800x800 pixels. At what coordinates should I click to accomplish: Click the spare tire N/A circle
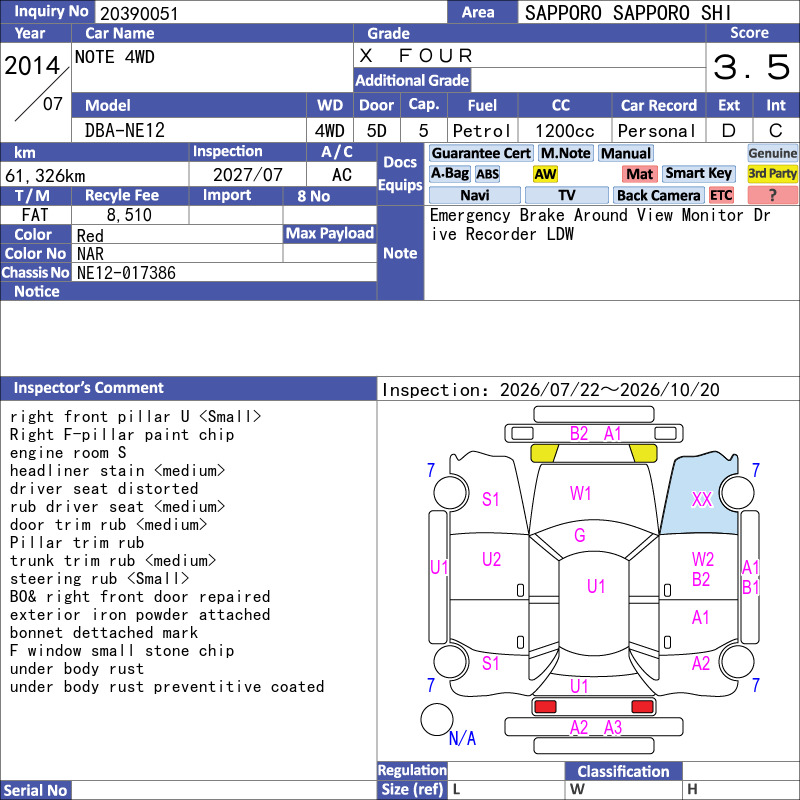point(437,719)
